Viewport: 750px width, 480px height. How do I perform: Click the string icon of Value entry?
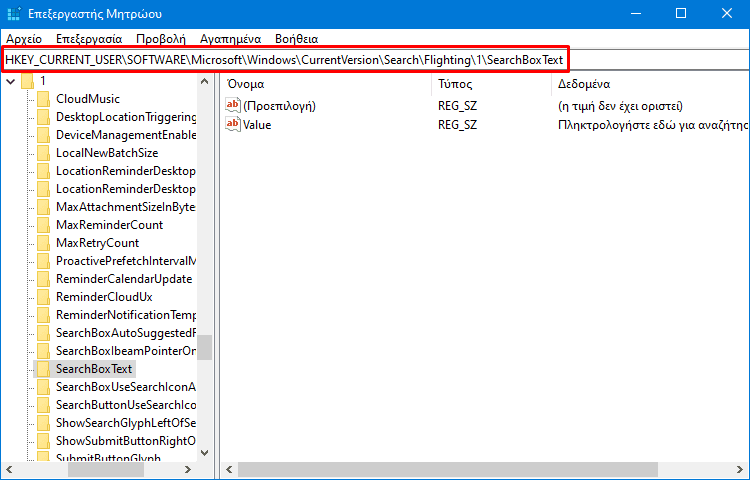(233, 124)
